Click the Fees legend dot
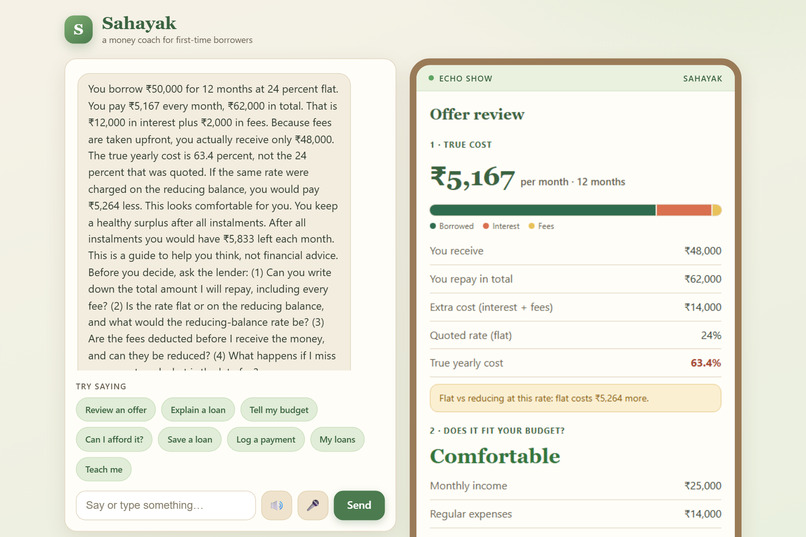This screenshot has height=537, width=806. point(532,226)
